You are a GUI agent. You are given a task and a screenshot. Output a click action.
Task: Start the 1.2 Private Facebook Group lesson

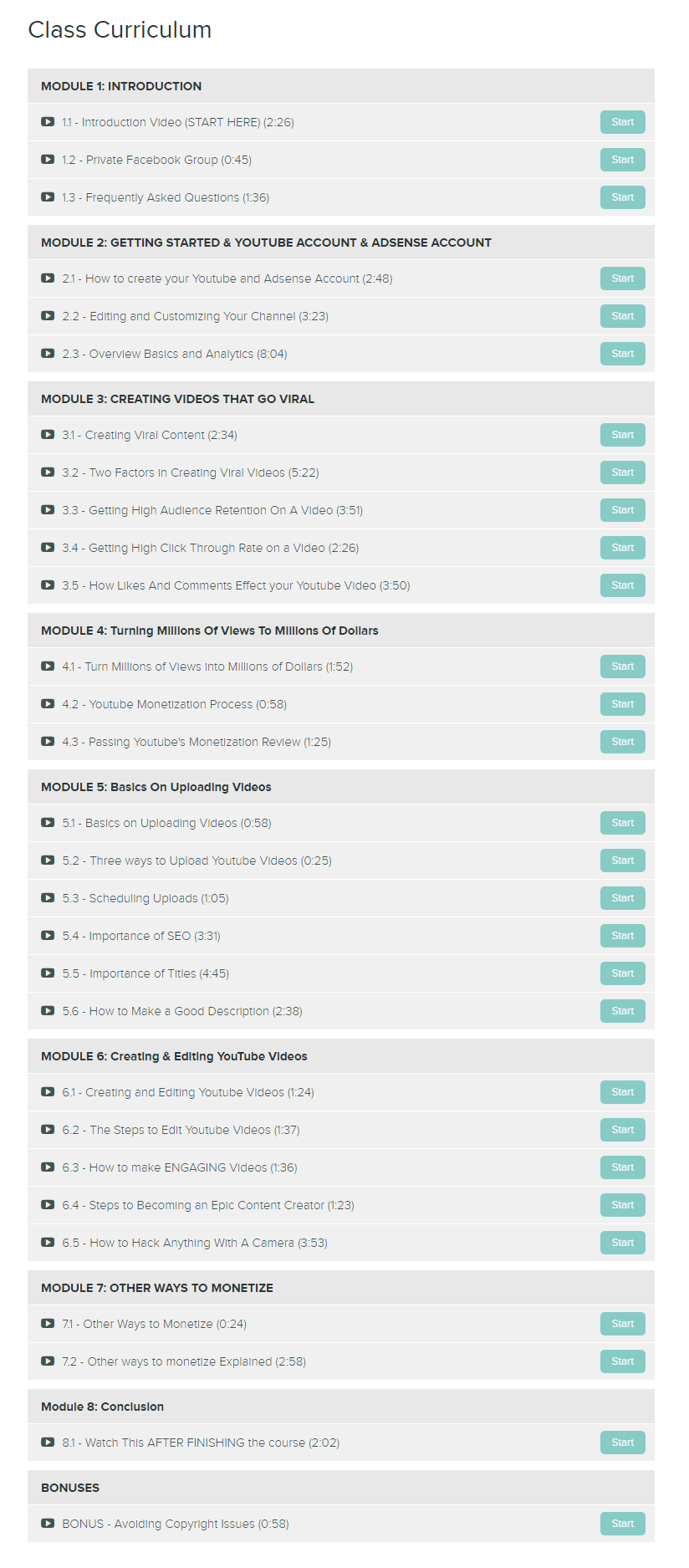click(622, 160)
